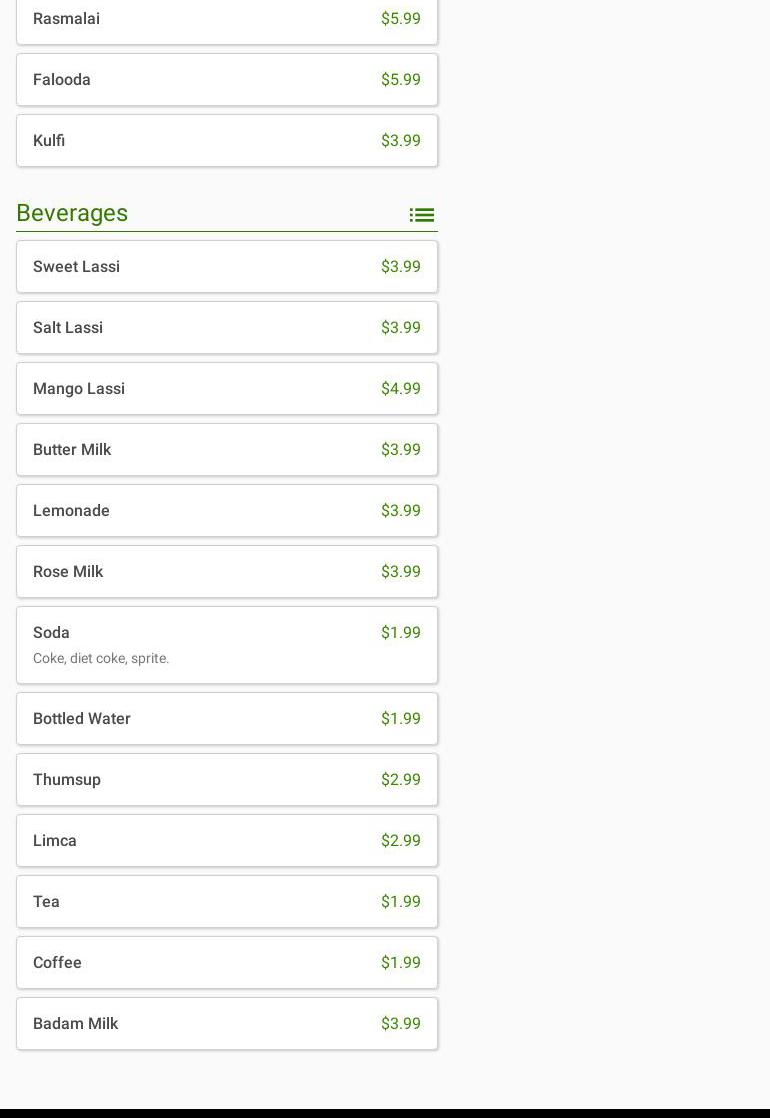Choose Falooda from the menu
Screen dimensions: 770x1118
coord(227,80)
